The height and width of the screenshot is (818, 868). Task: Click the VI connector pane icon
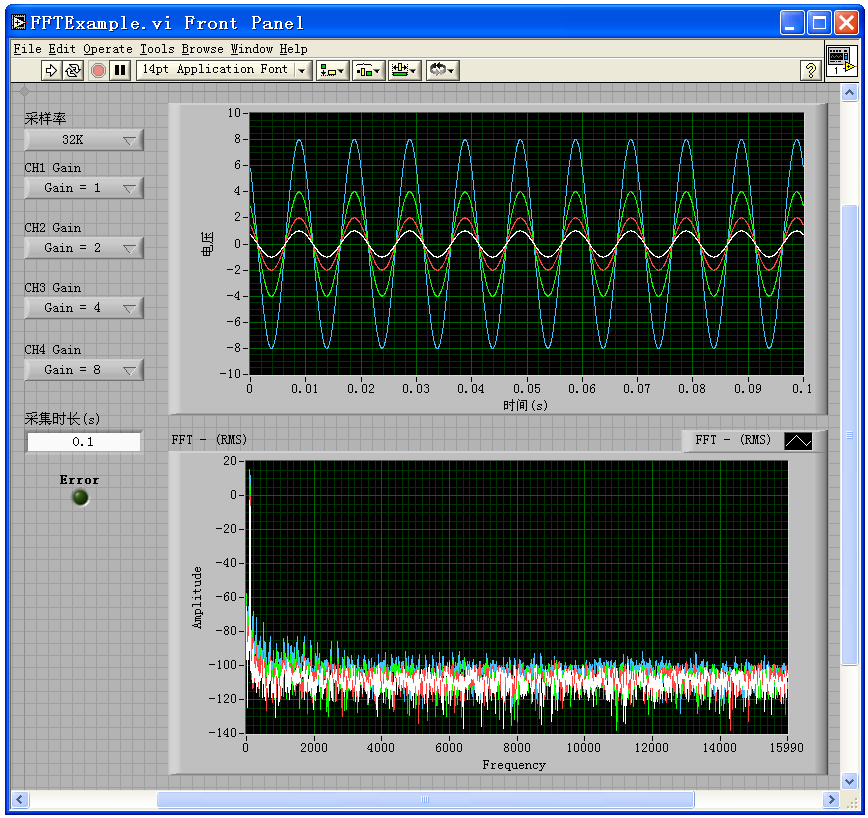click(841, 60)
